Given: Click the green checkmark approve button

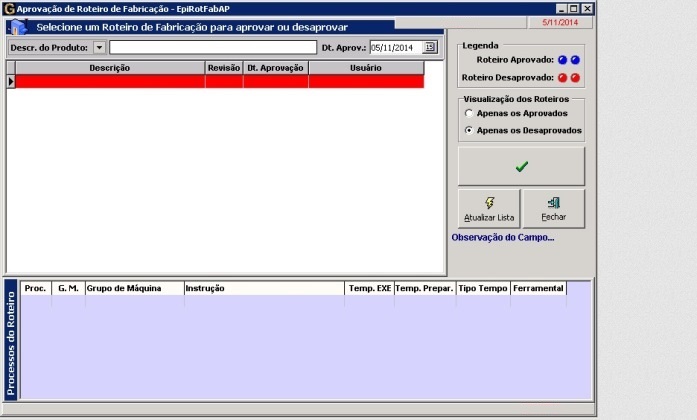Looking at the screenshot, I should 521,166.
